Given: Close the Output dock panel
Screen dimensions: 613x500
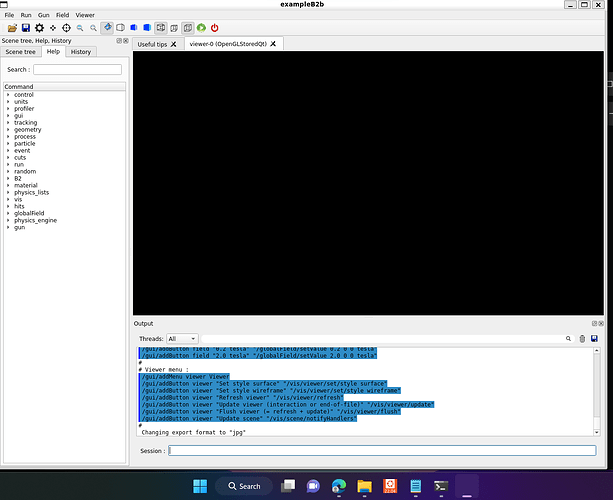Looking at the screenshot, I should coord(601,323).
